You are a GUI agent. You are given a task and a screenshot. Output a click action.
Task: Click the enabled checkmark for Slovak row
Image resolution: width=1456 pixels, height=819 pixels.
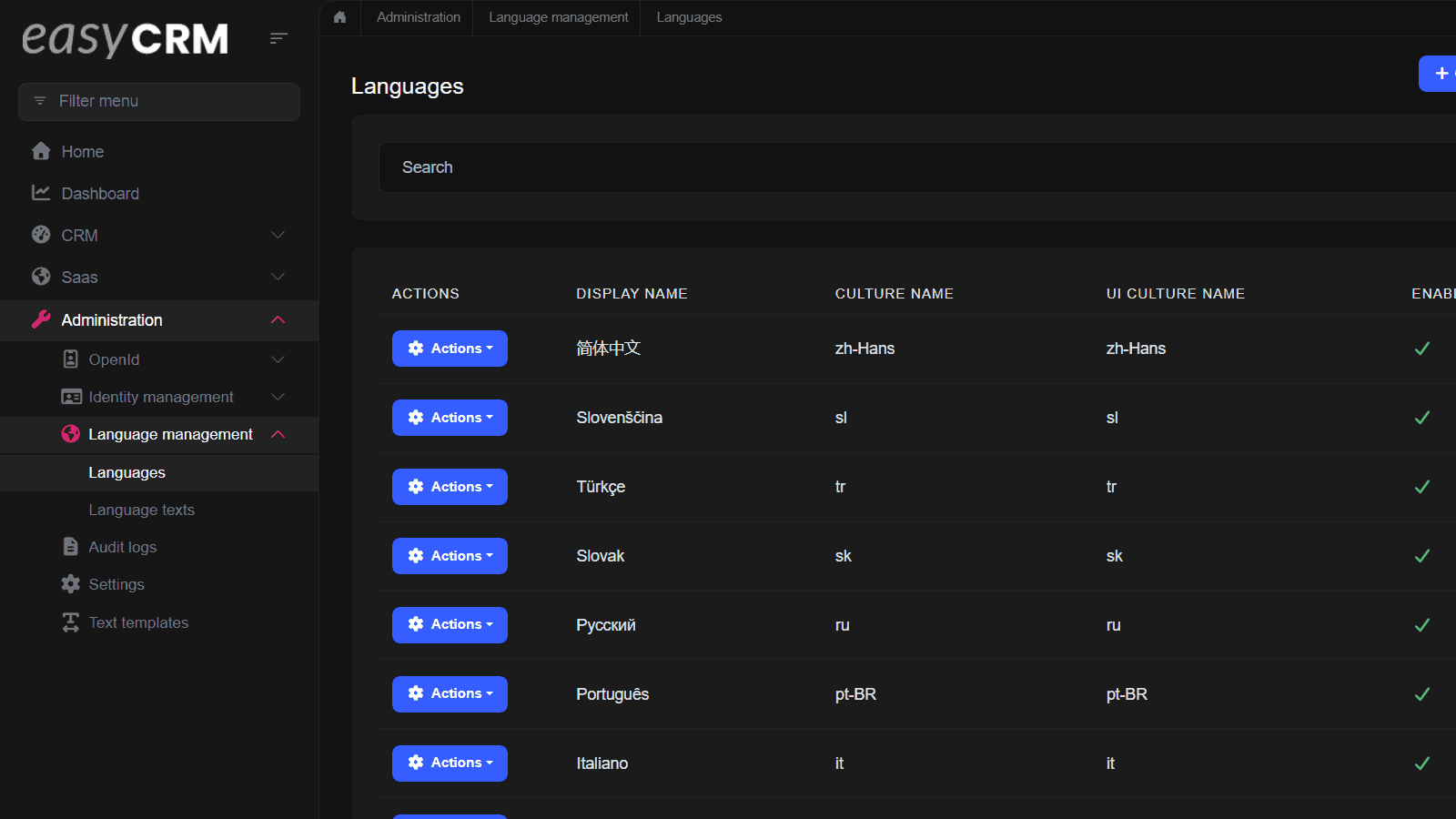1422,556
